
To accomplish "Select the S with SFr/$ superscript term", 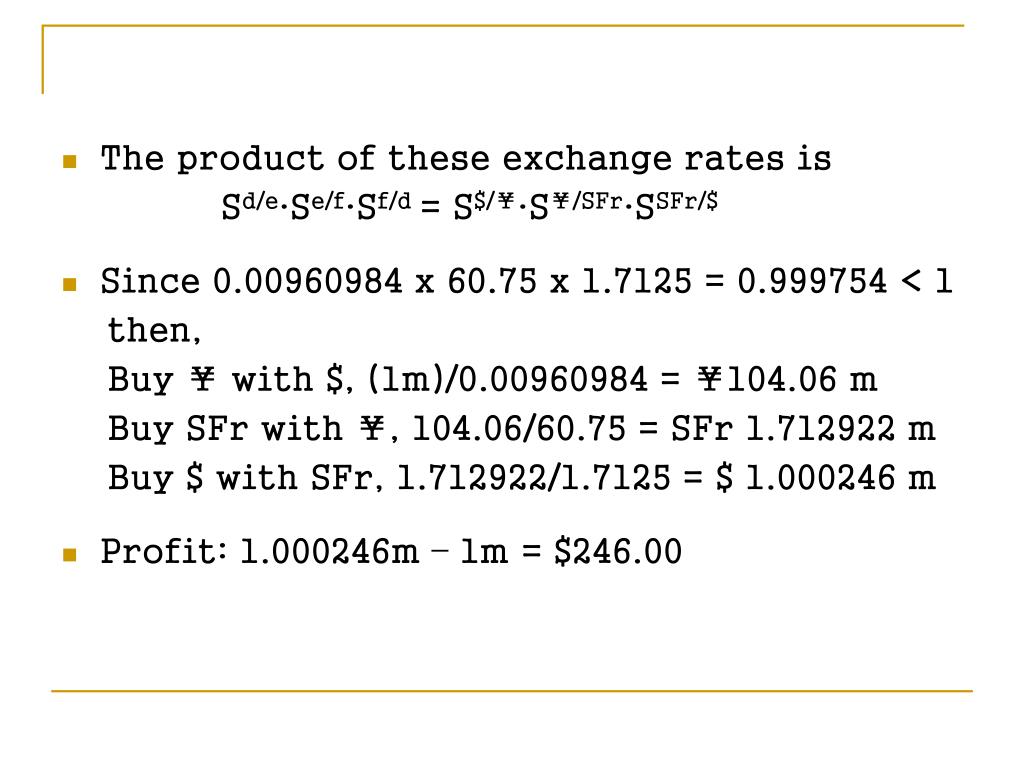I will click(677, 205).
